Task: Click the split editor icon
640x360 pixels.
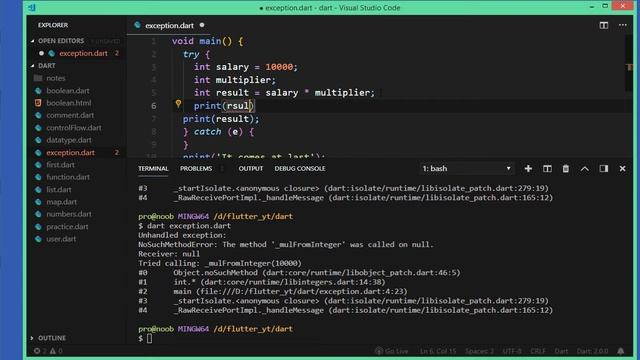Action: click(604, 25)
